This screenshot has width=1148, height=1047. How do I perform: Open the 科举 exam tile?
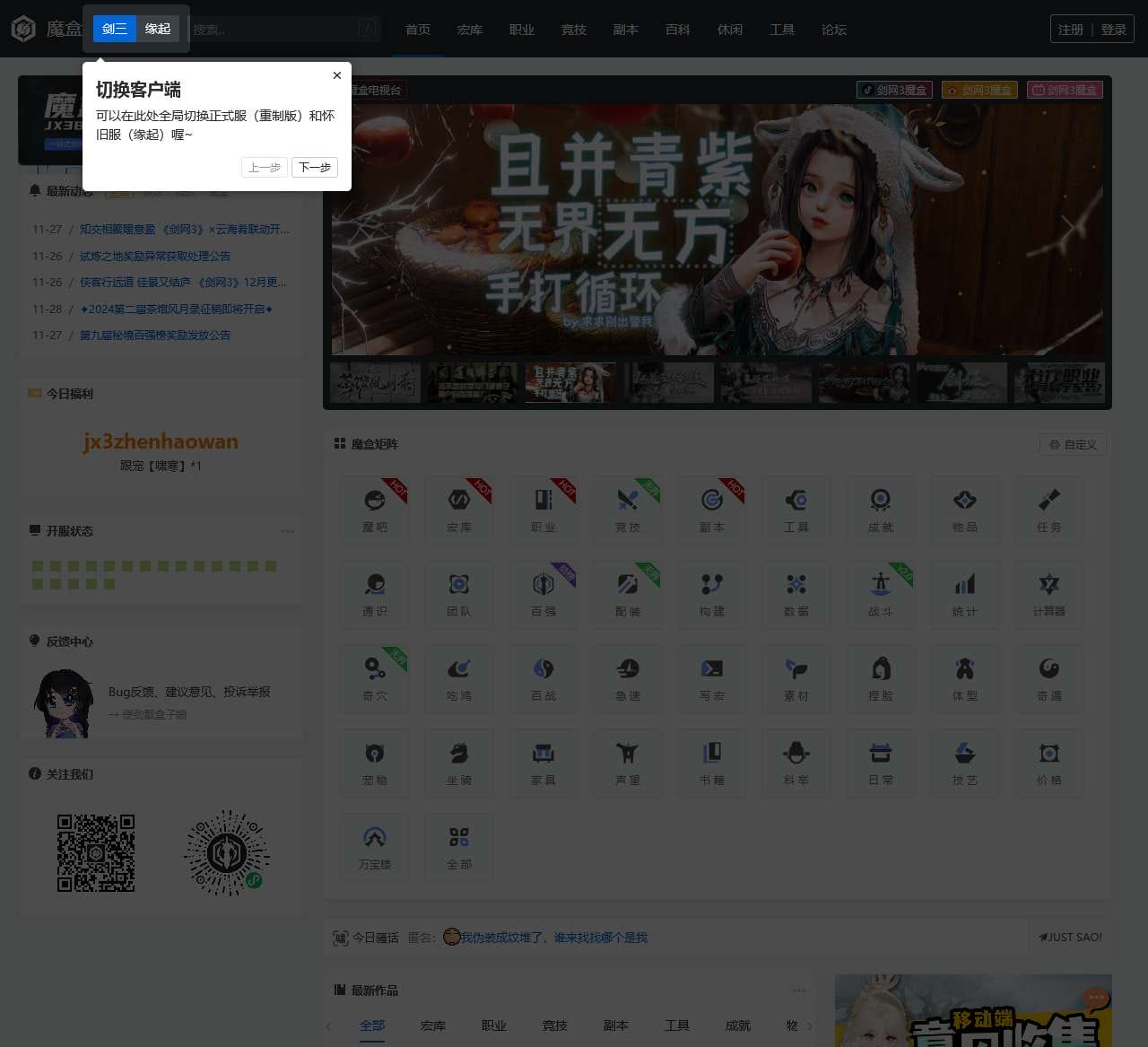(796, 762)
